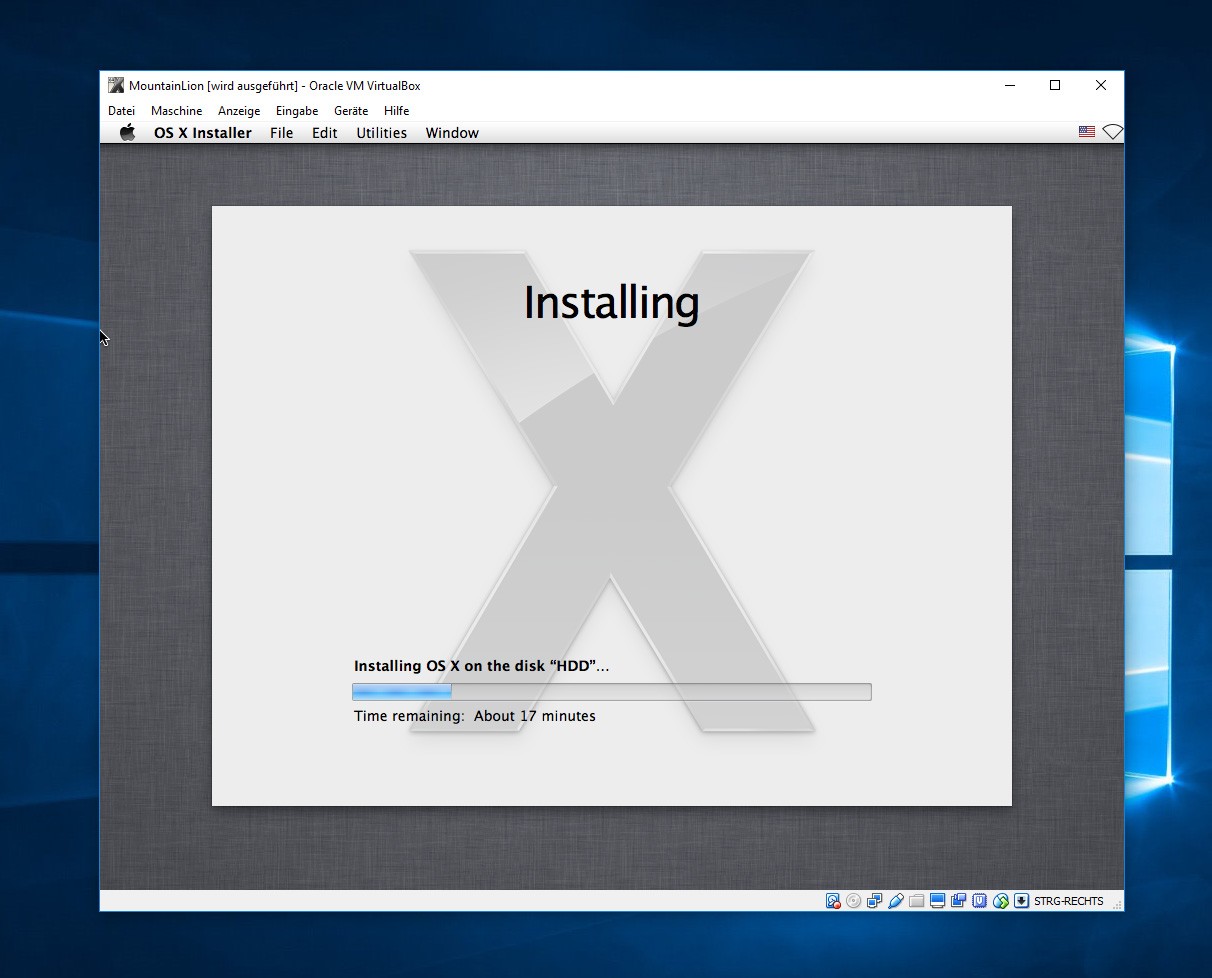Click the CPU virtualization chip status icon

(x=980, y=901)
